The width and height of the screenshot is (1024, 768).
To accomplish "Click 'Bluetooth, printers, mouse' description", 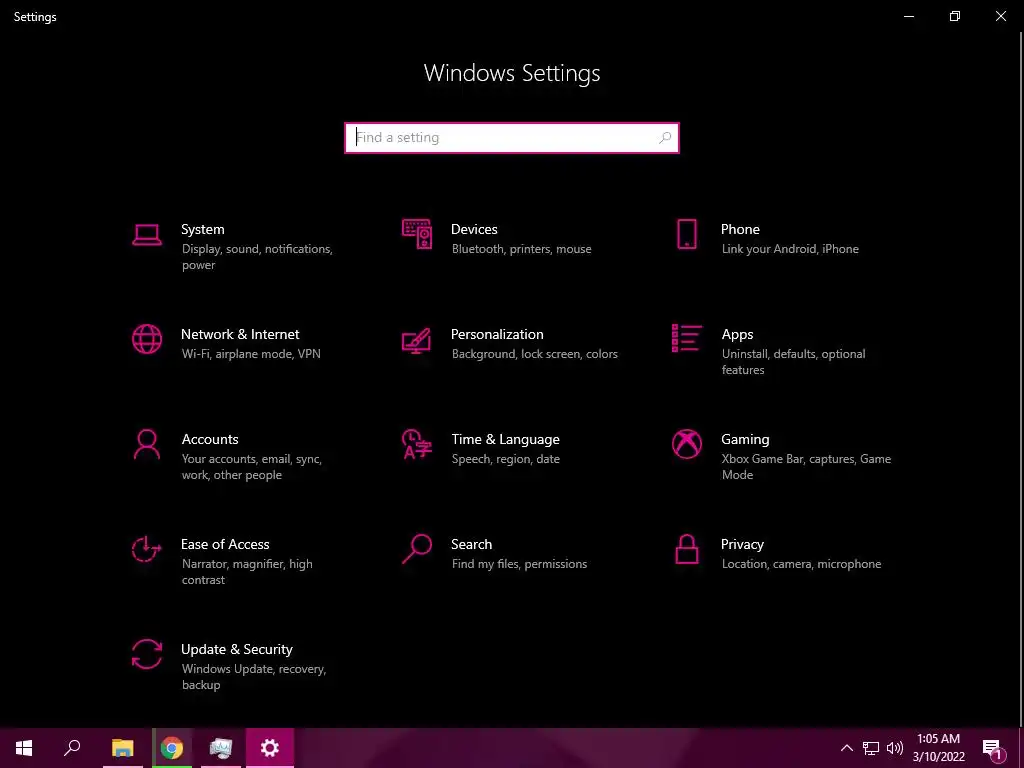I will click(x=521, y=249).
